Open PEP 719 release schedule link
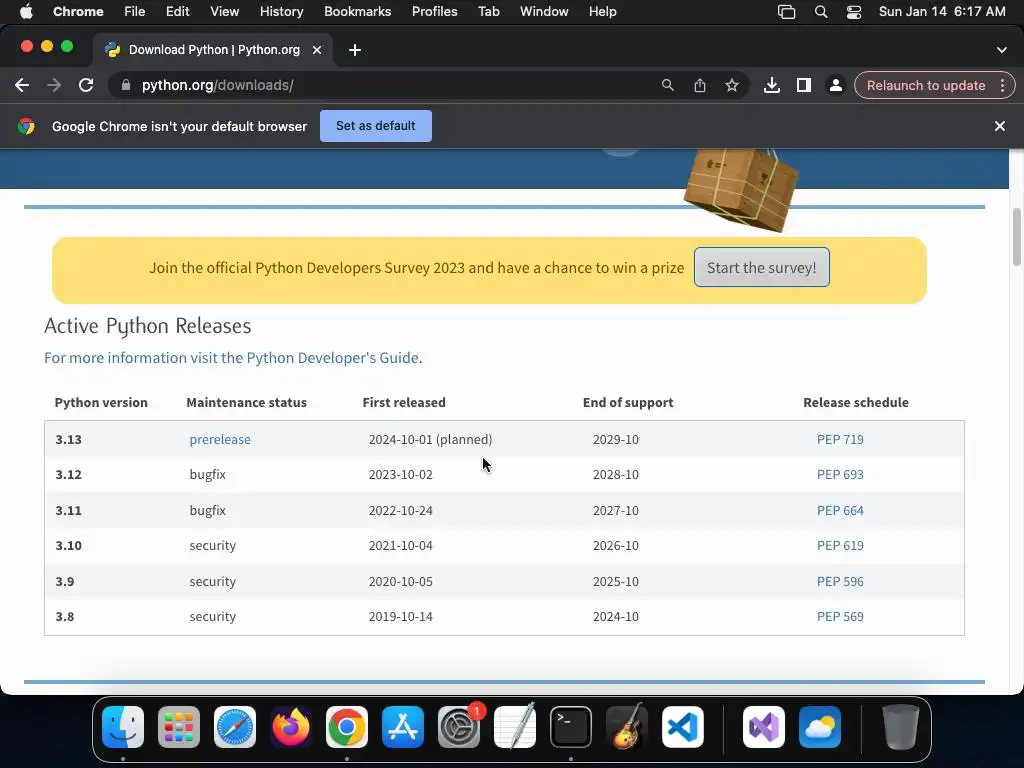Viewport: 1024px width, 768px height. (x=840, y=440)
